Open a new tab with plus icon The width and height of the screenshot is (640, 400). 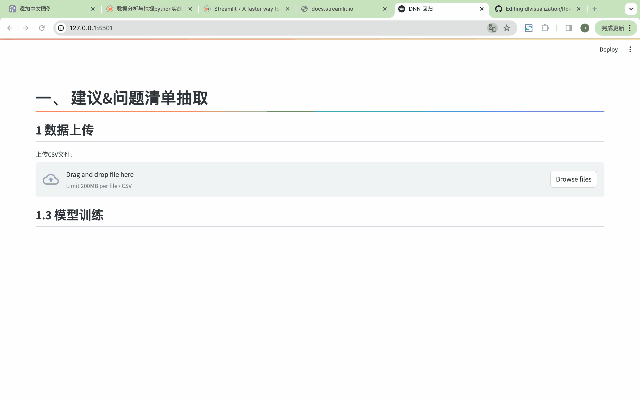click(595, 9)
